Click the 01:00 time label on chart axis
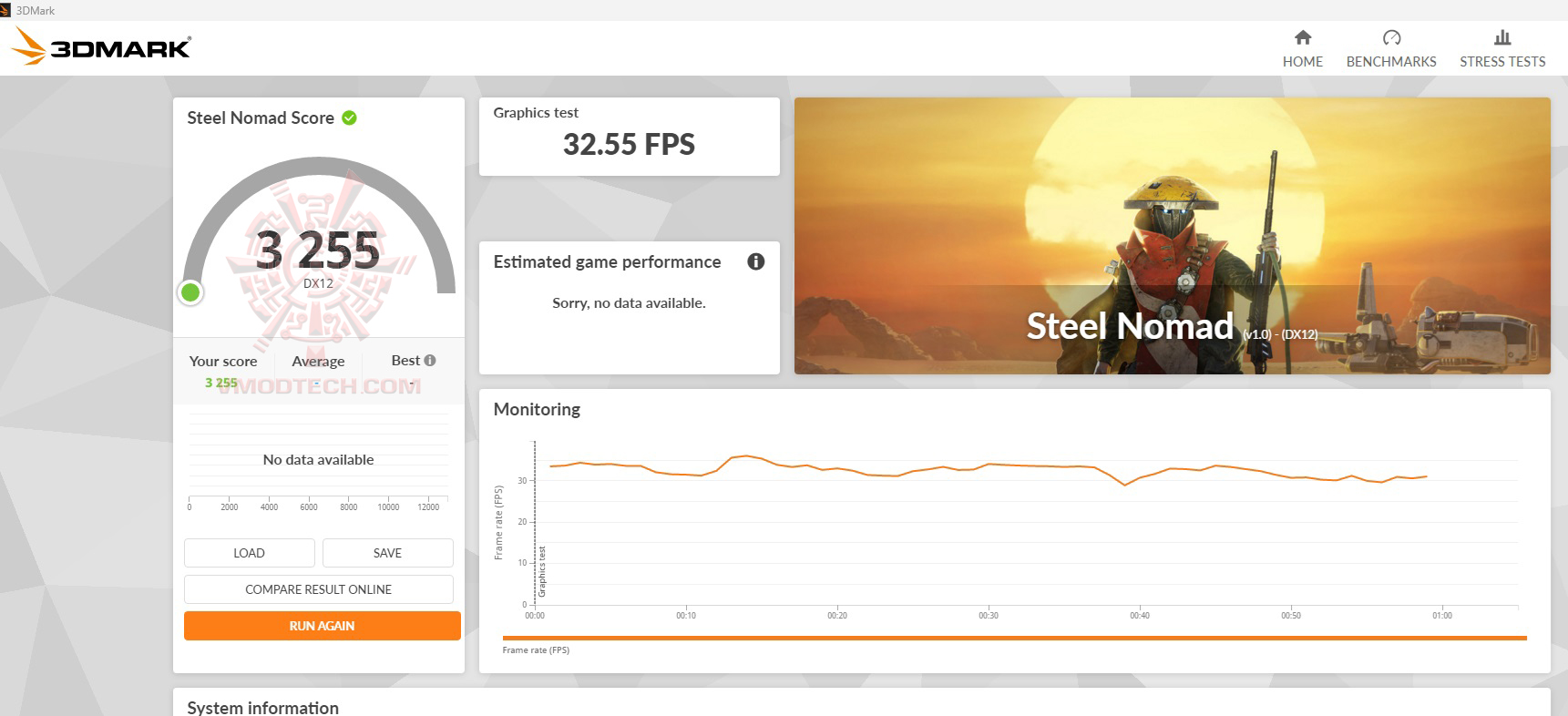Viewport: 1568px width, 716px height. tap(1442, 616)
